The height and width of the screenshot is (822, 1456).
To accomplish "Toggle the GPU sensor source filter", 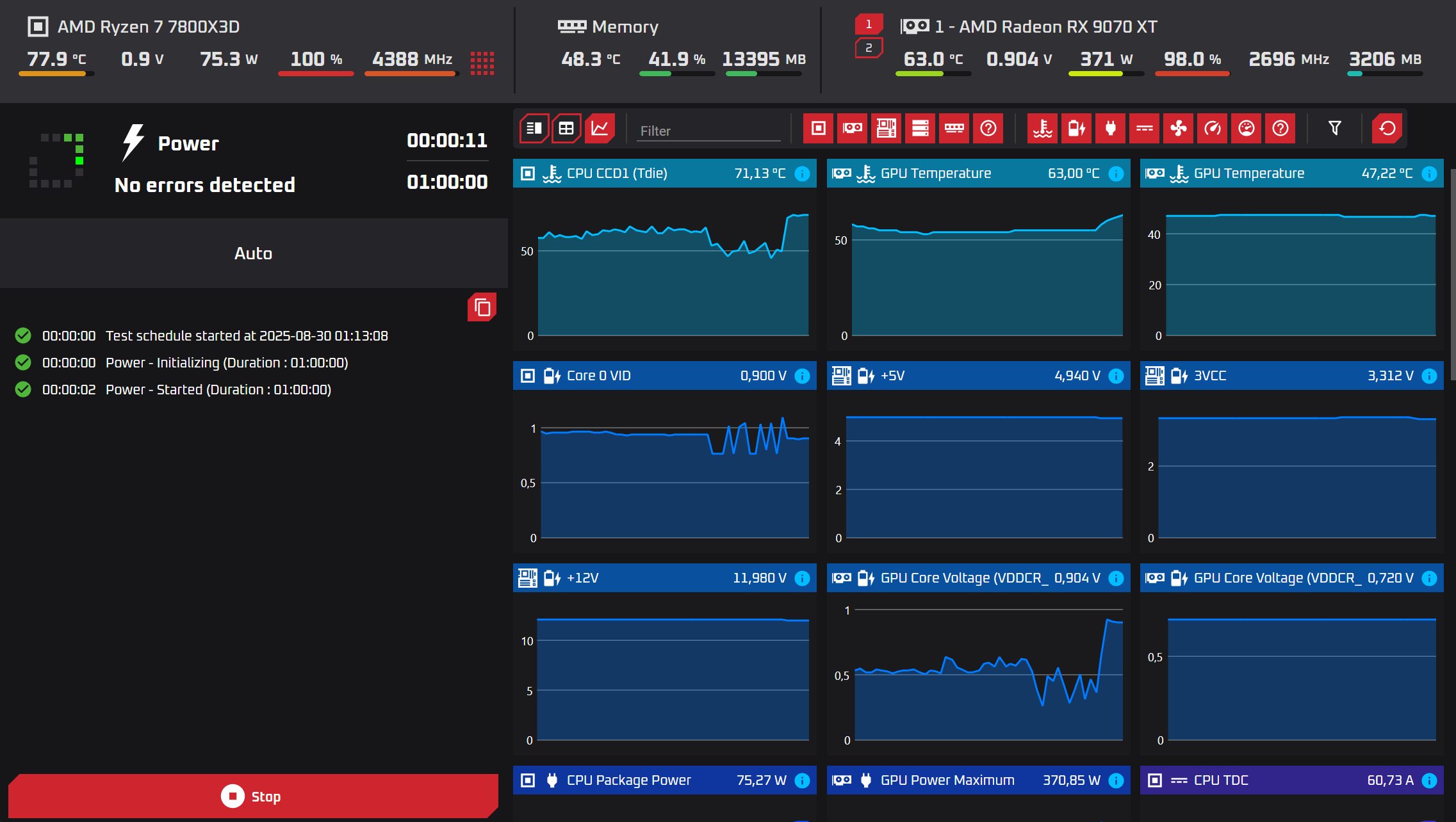I will (852, 129).
